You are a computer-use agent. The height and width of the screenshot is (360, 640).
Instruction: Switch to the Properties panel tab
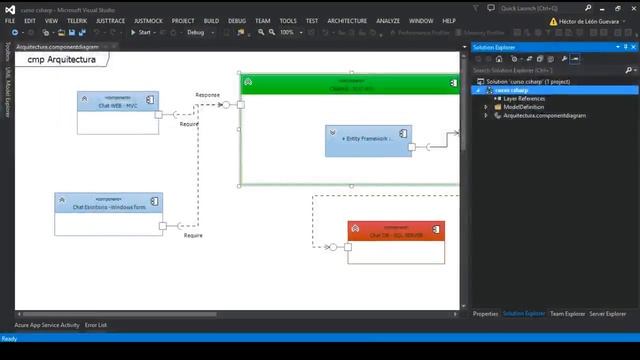pyautogui.click(x=485, y=314)
